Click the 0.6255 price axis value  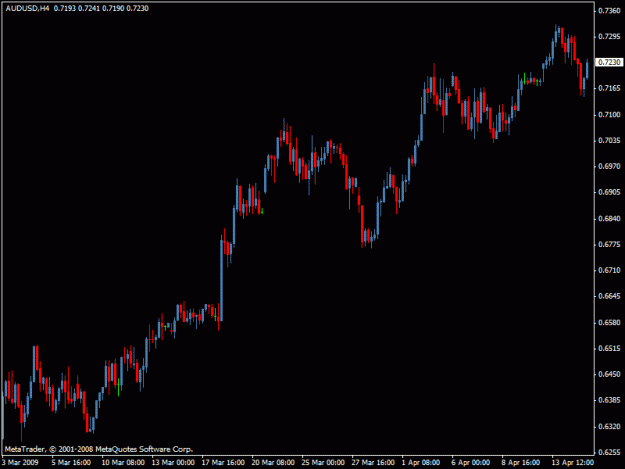[609, 453]
